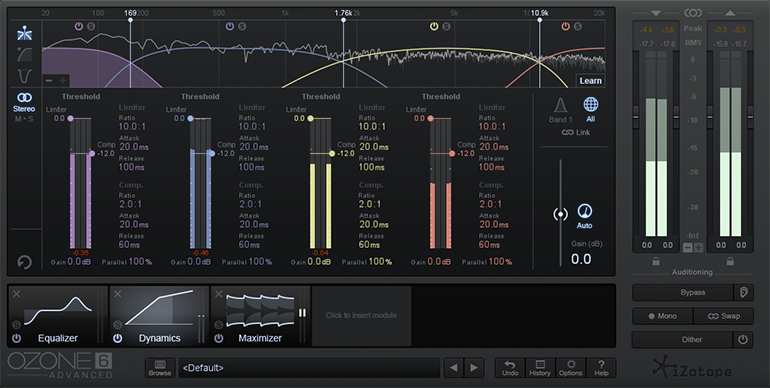Viewport: 770px width, 388px height.
Task: Click the Gain (dB) 0.0 value field
Action: [581, 259]
